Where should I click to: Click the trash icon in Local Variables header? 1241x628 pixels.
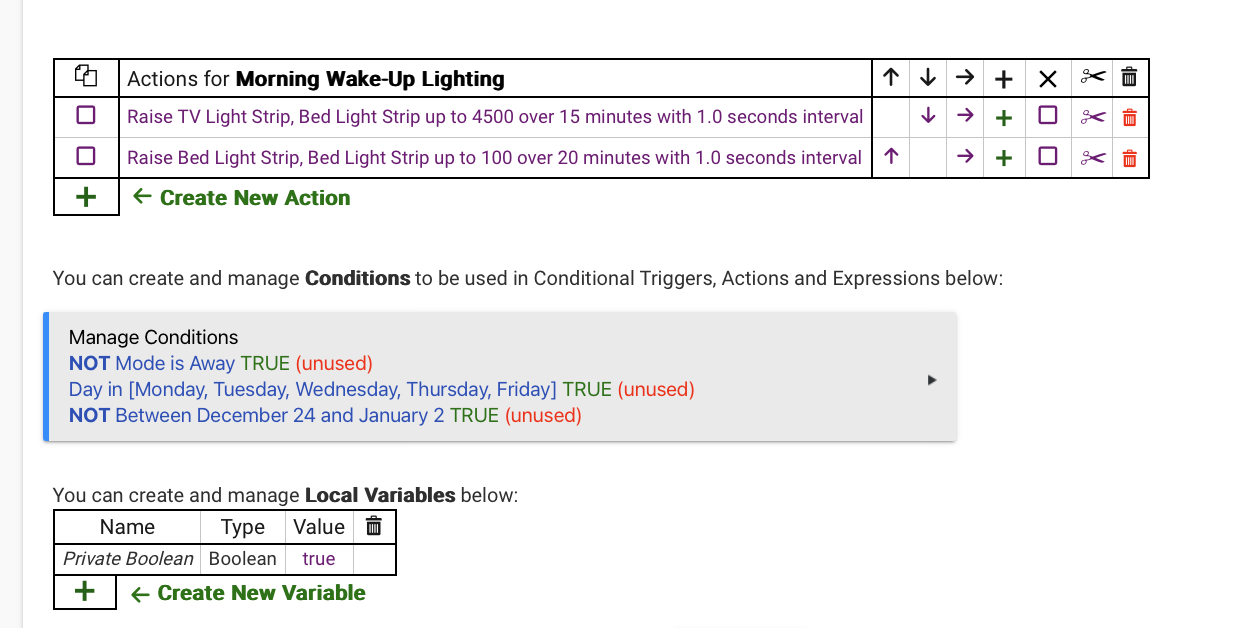click(x=374, y=526)
